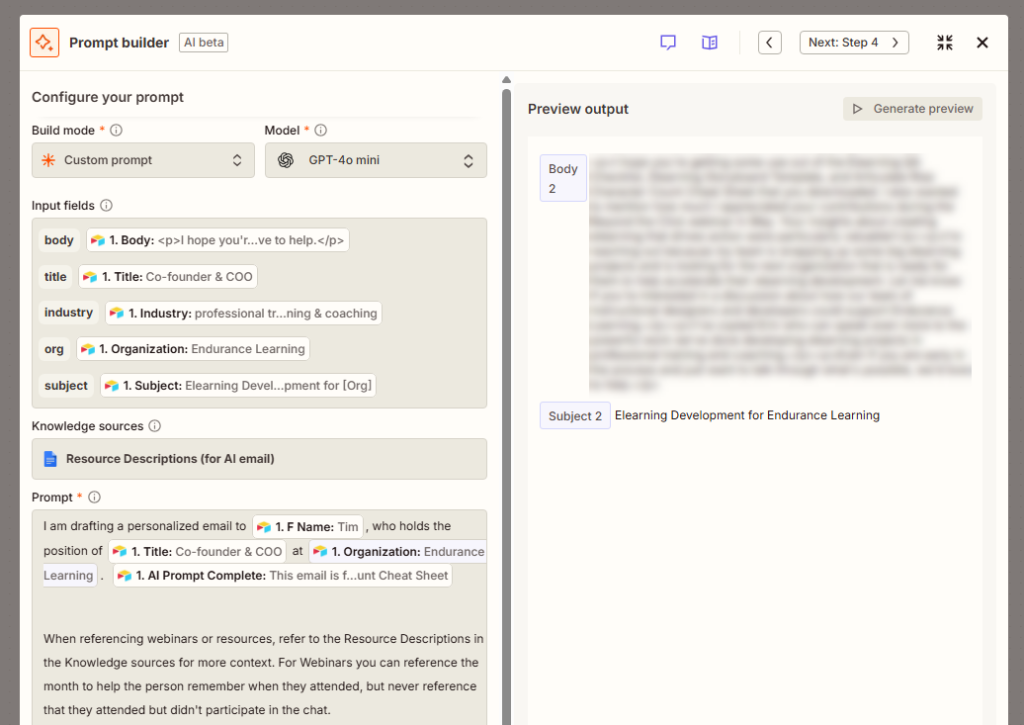Click the Knowledge sources info icon

click(155, 426)
